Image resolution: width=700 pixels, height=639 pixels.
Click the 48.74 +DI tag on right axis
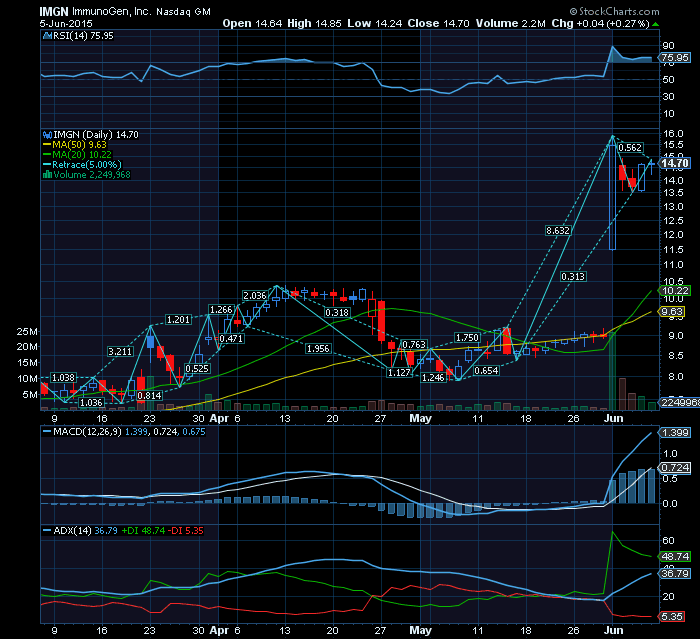tap(675, 556)
